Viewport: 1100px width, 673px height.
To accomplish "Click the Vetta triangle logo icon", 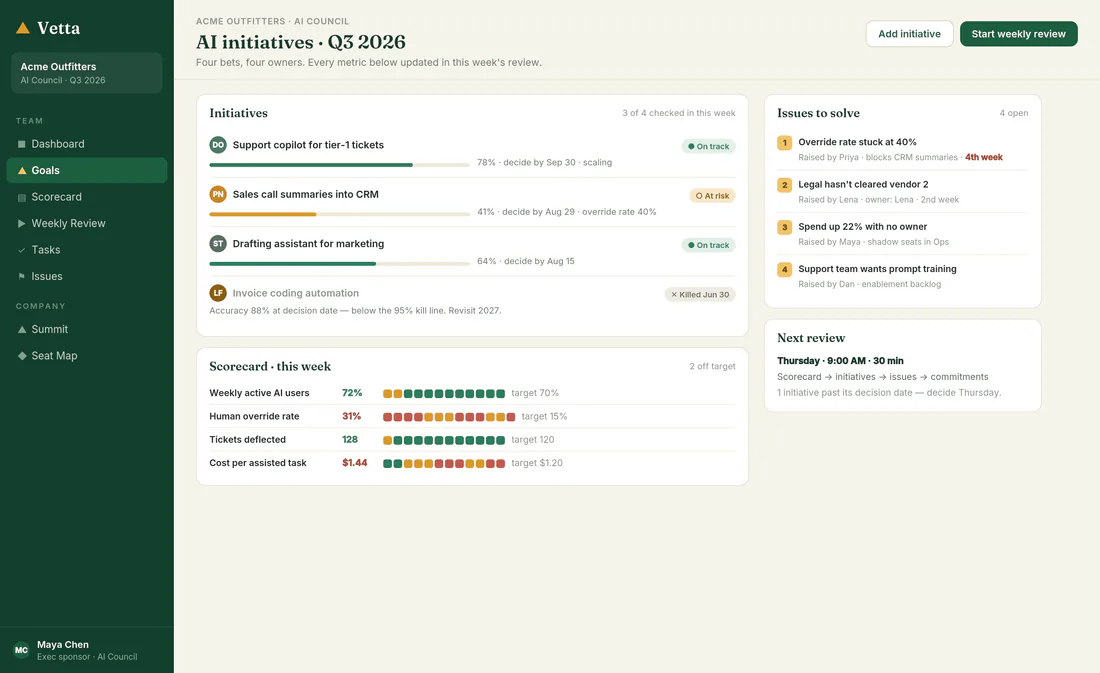I will tap(22, 28).
